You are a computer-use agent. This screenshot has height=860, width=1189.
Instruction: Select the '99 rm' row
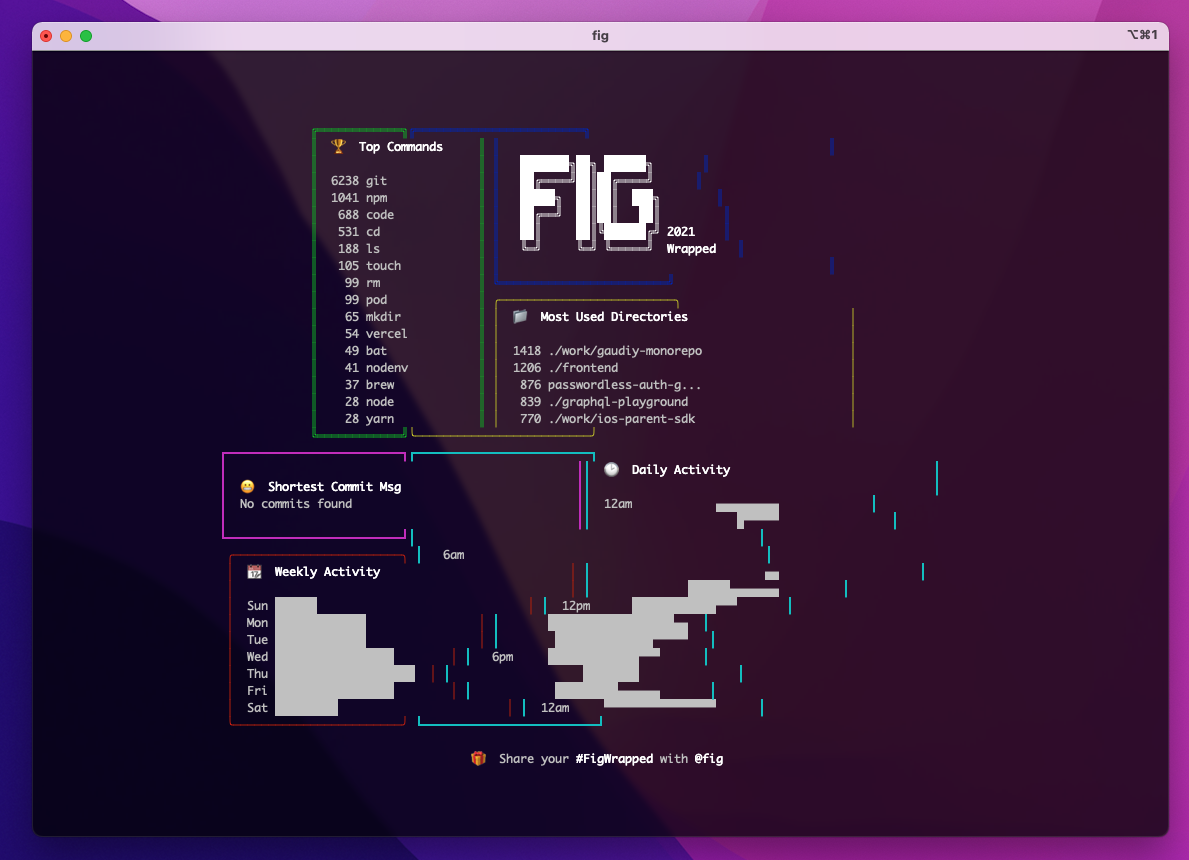[362, 282]
